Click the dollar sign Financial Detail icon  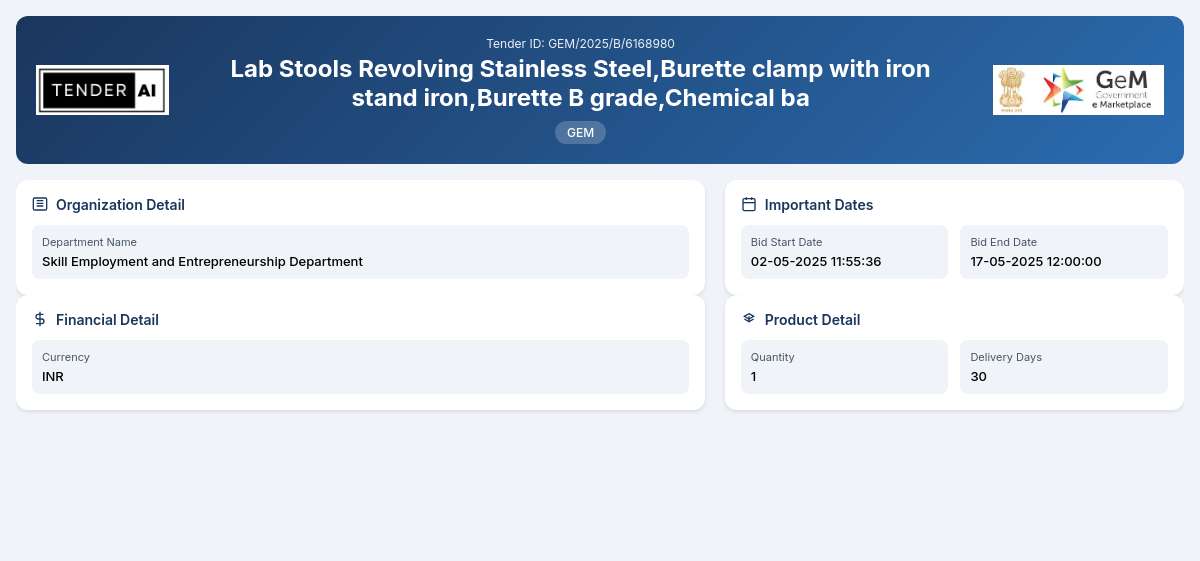click(x=40, y=319)
